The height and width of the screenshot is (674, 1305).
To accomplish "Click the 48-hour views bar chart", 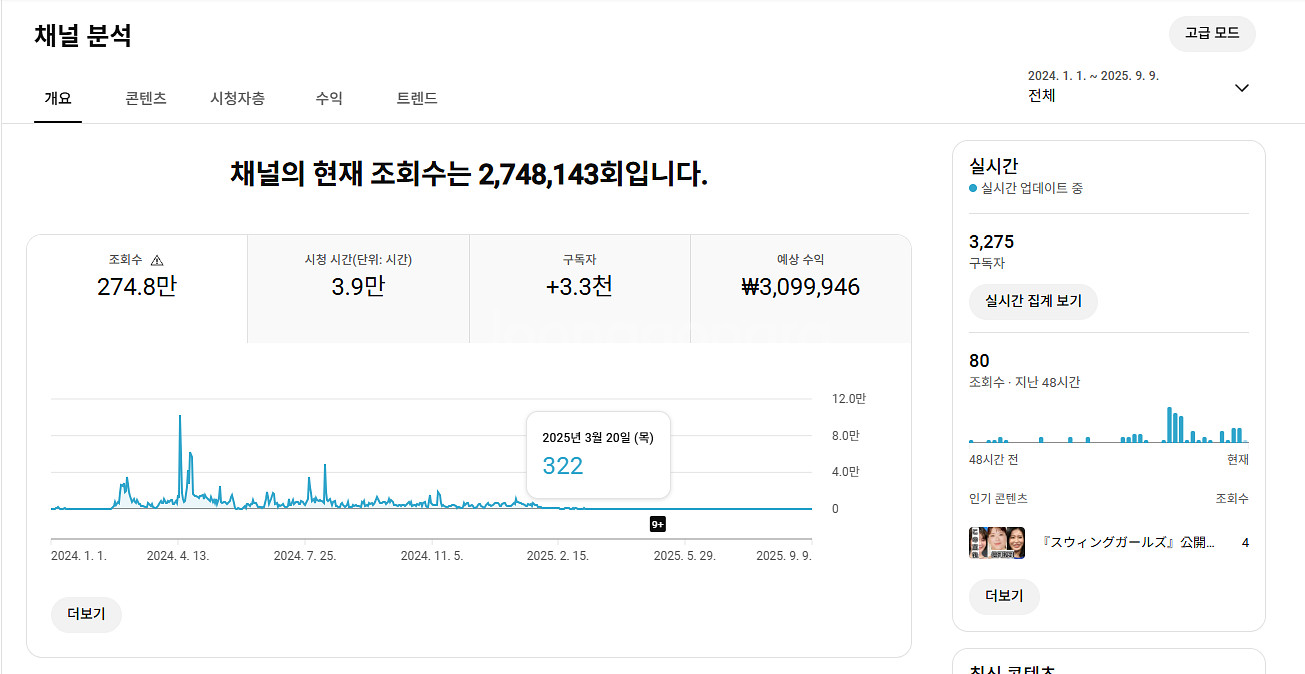I will coord(1109,424).
